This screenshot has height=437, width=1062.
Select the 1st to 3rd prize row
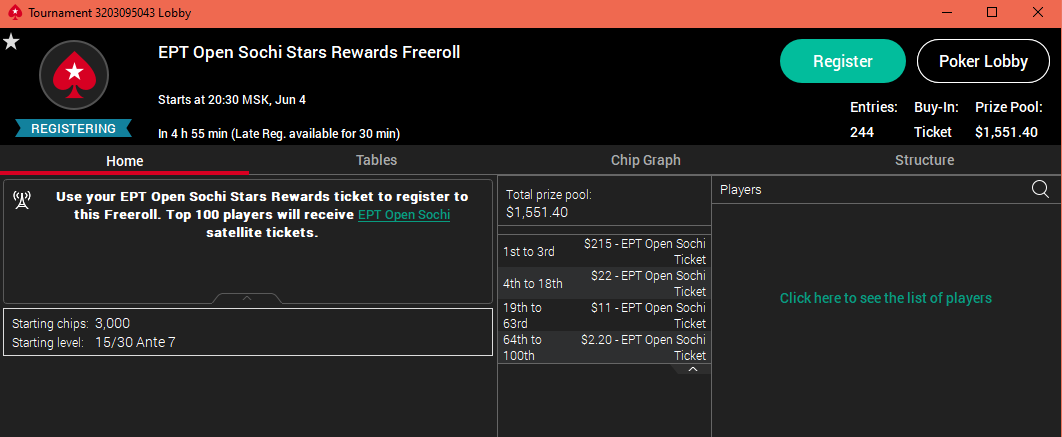[x=604, y=251]
